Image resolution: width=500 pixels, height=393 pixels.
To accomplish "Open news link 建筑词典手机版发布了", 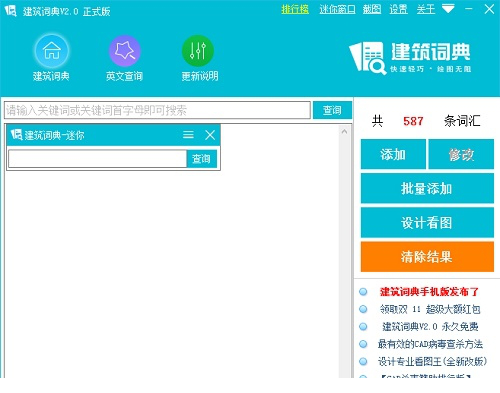I will [x=429, y=292].
